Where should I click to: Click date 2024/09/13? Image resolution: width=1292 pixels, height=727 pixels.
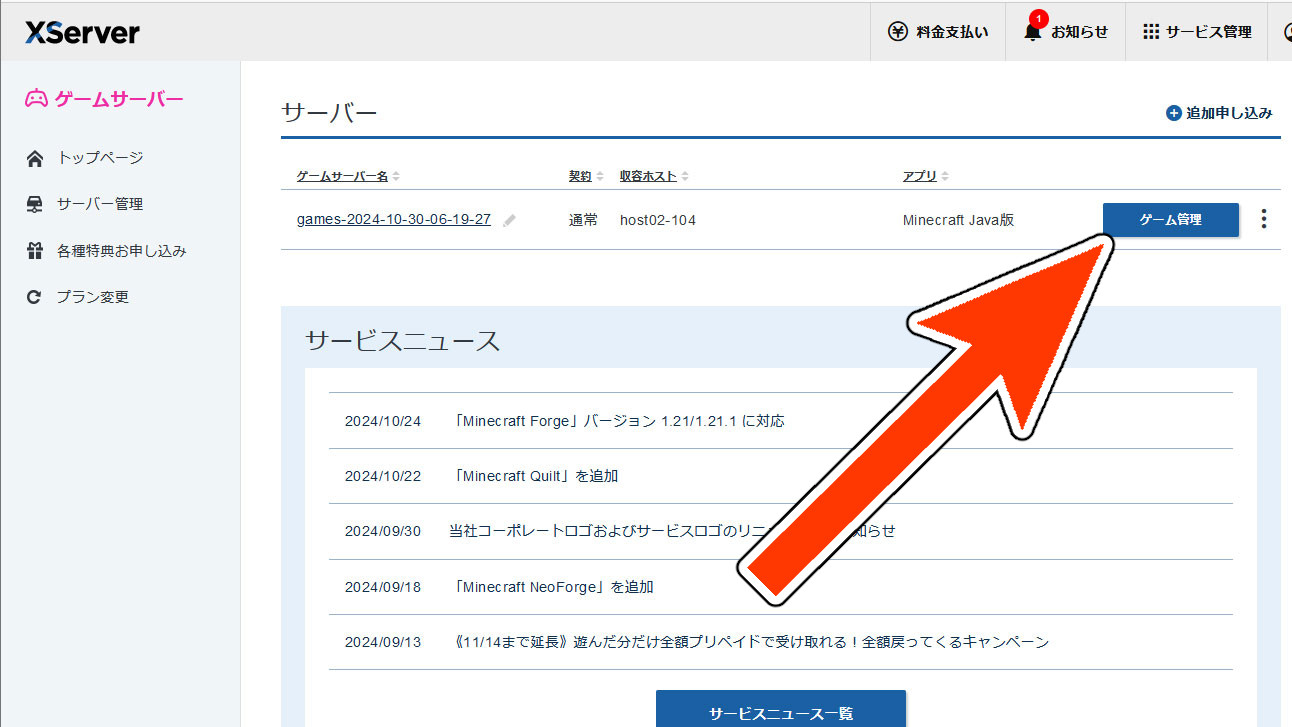click(383, 642)
